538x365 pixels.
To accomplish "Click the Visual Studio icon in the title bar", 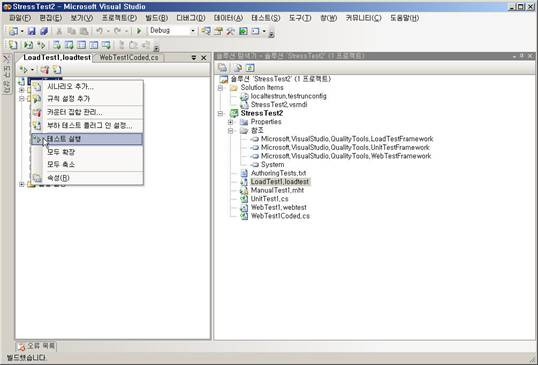I will [x=7, y=7].
